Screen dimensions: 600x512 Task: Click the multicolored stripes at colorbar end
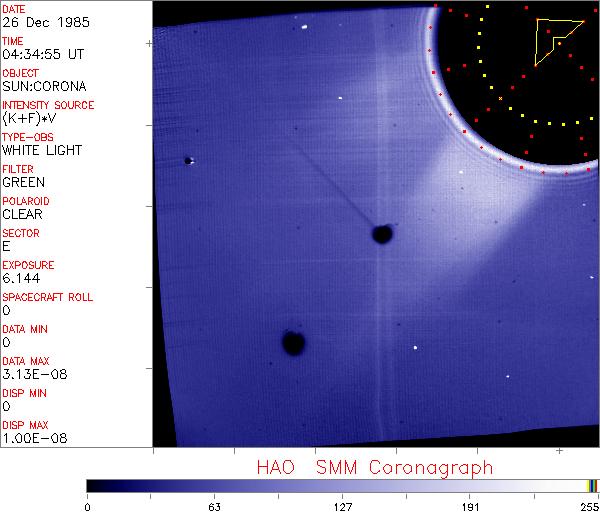point(593,486)
